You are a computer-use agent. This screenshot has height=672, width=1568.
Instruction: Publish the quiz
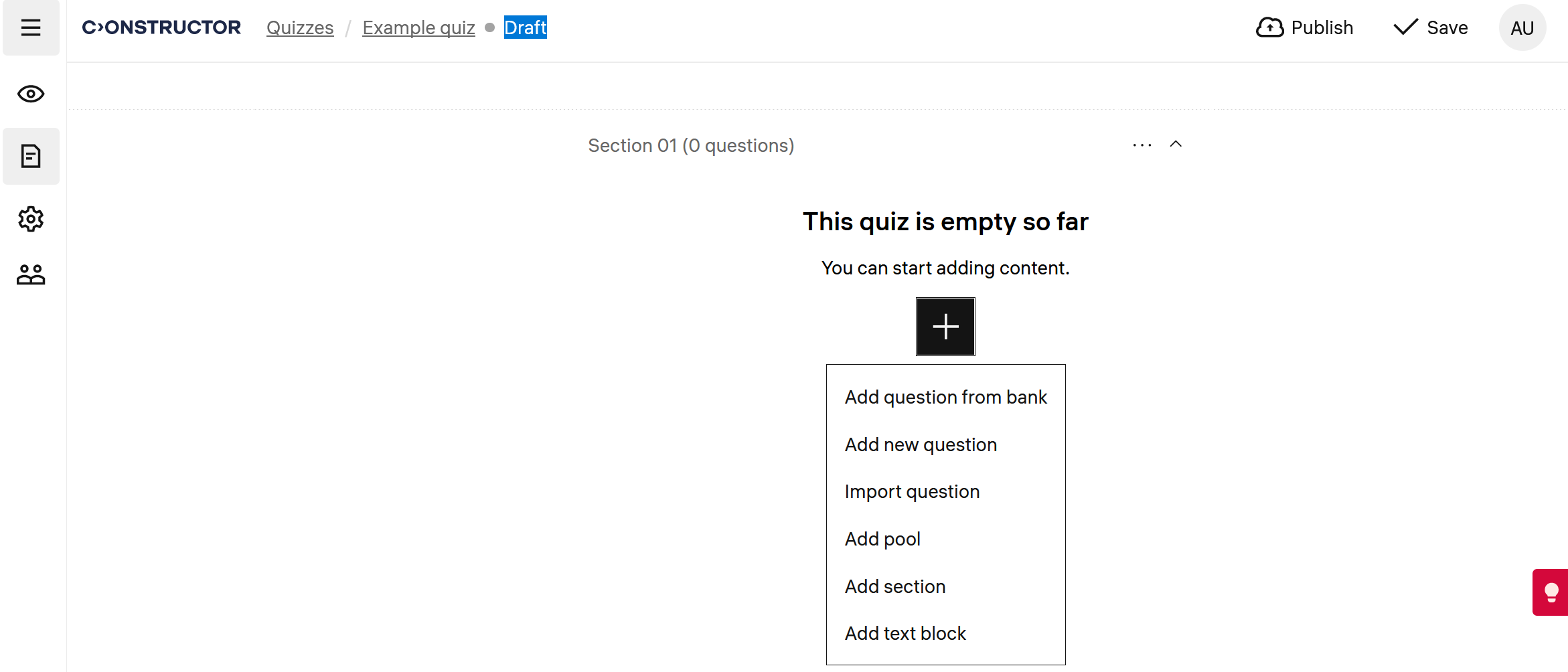tap(1304, 27)
